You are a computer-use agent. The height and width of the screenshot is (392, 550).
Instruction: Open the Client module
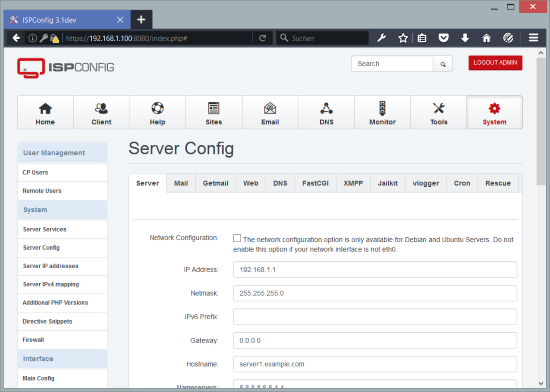point(101,113)
